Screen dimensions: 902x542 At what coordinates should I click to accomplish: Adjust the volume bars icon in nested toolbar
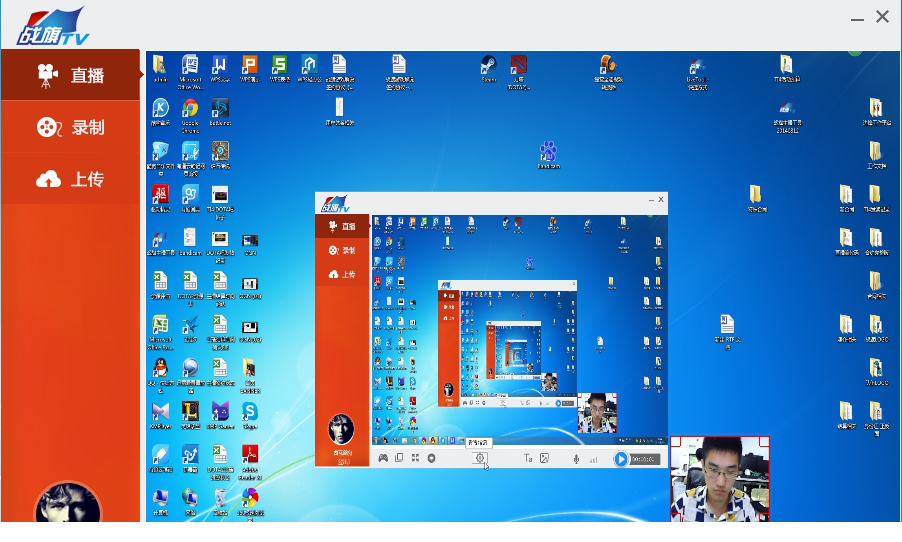click(x=593, y=459)
